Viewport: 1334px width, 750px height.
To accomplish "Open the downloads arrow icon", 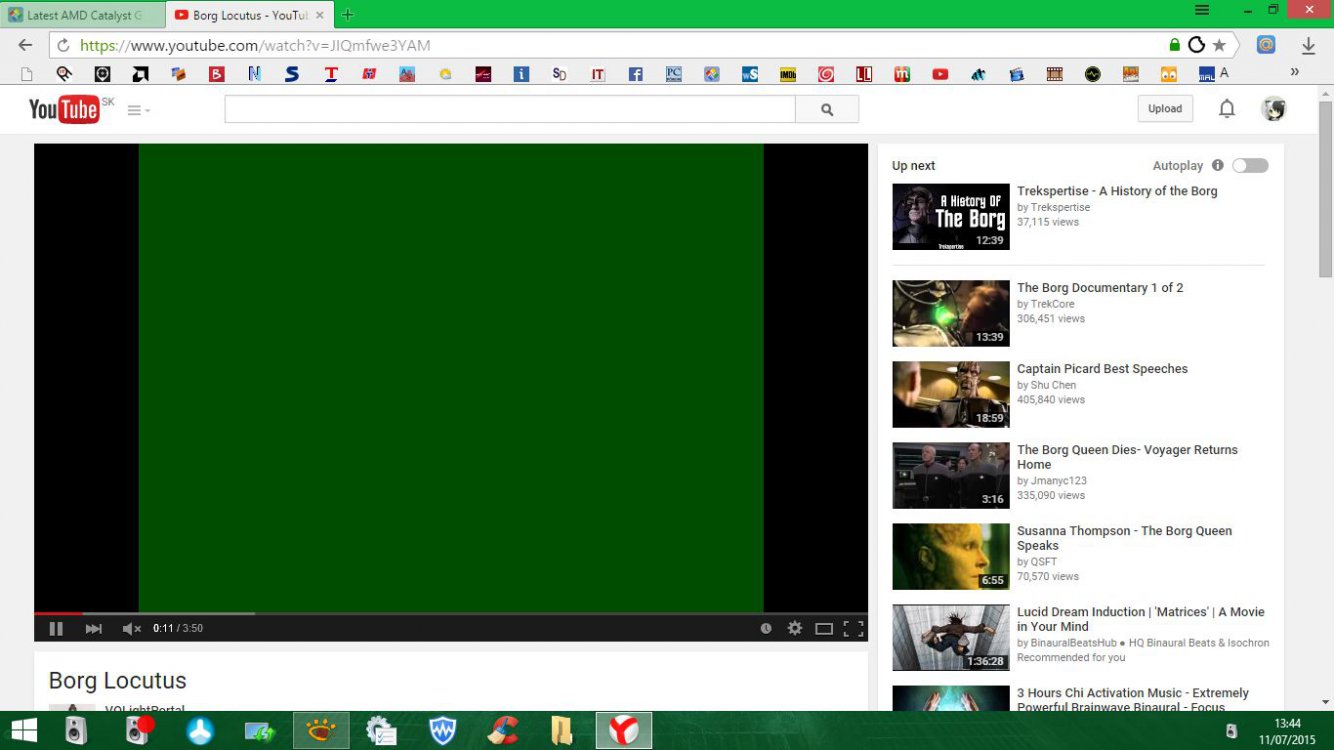I will (1308, 45).
